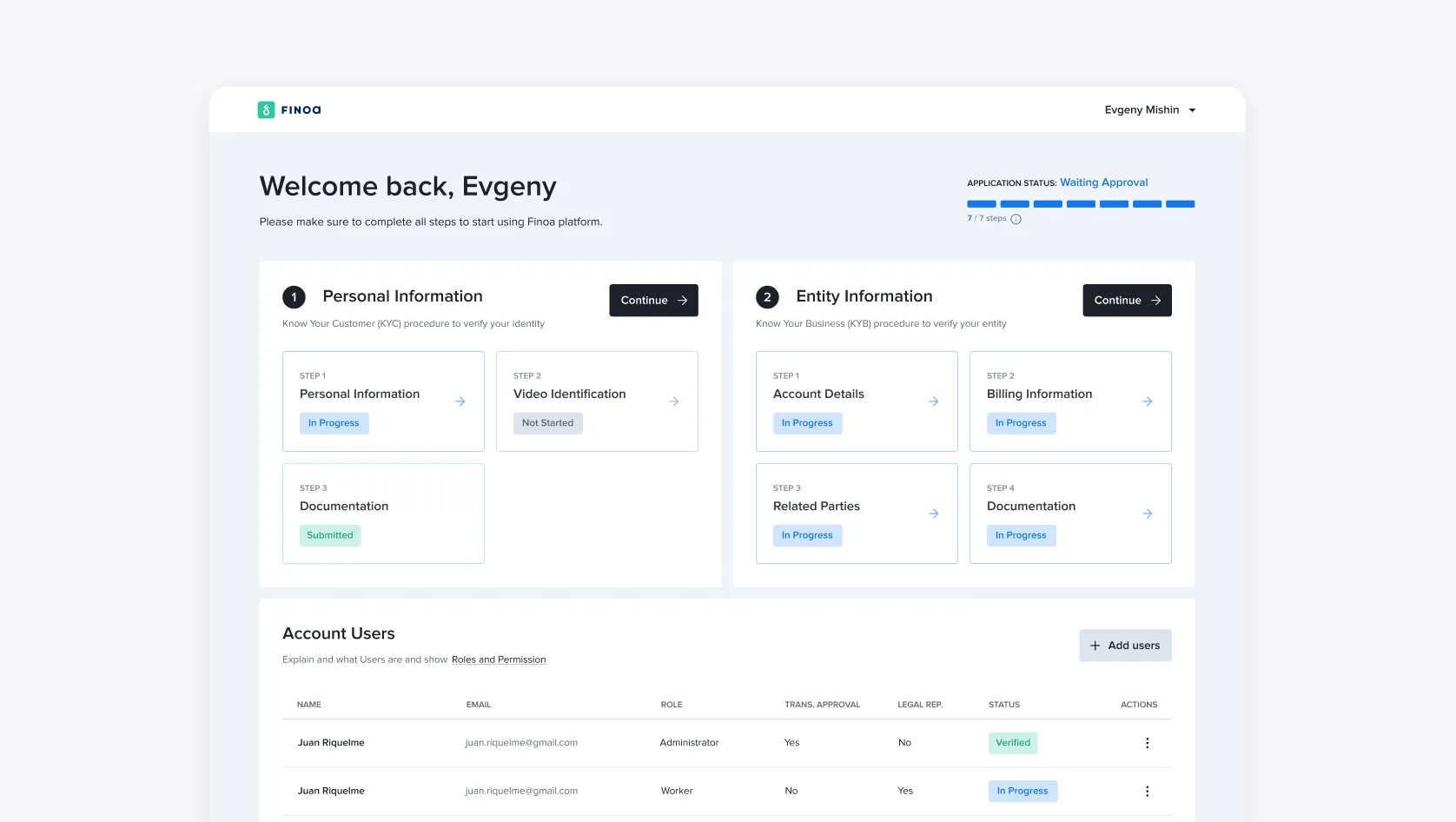Click email in the Worker row

pos(521,791)
